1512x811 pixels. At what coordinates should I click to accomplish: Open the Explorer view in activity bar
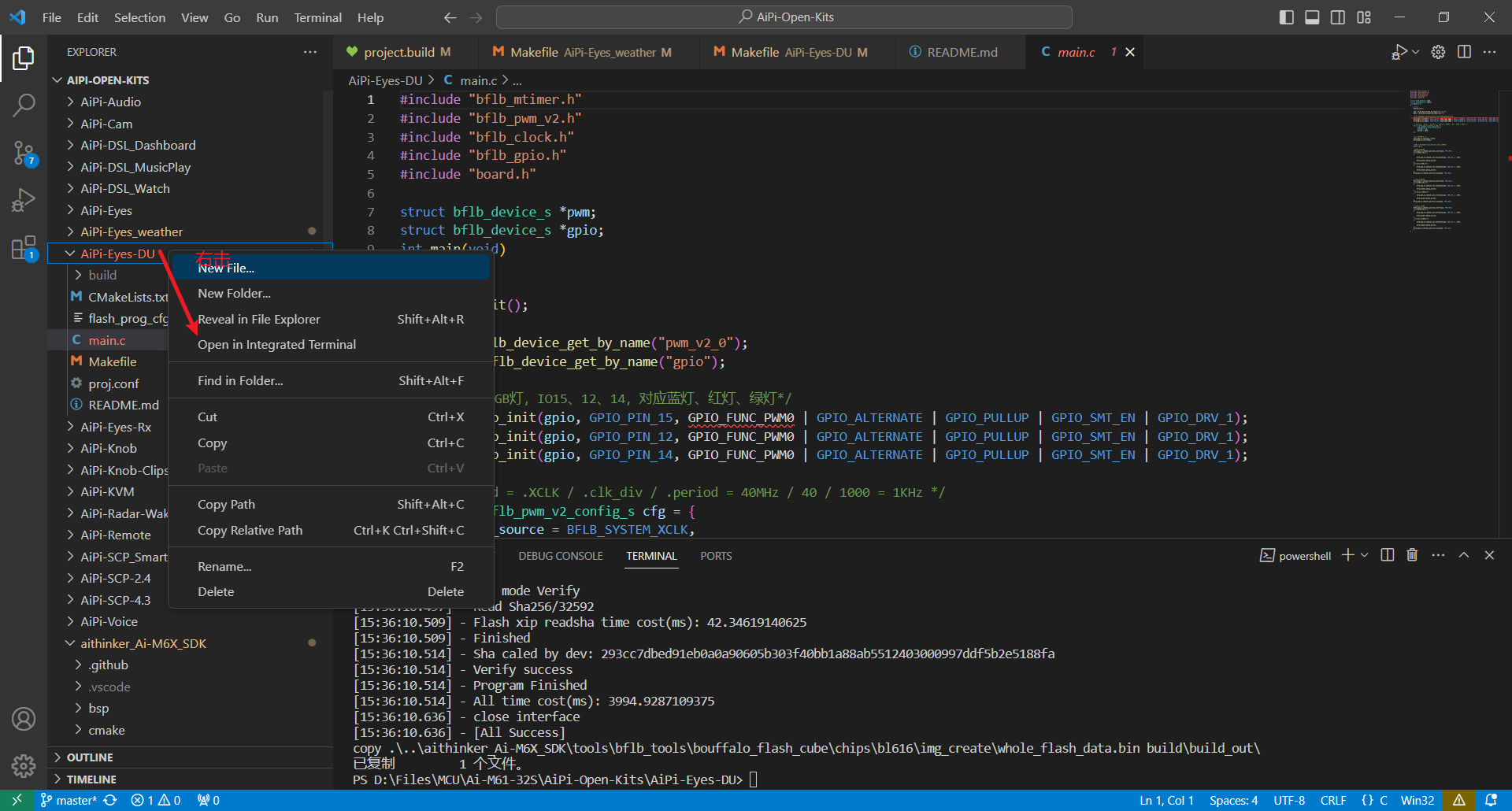point(24,58)
